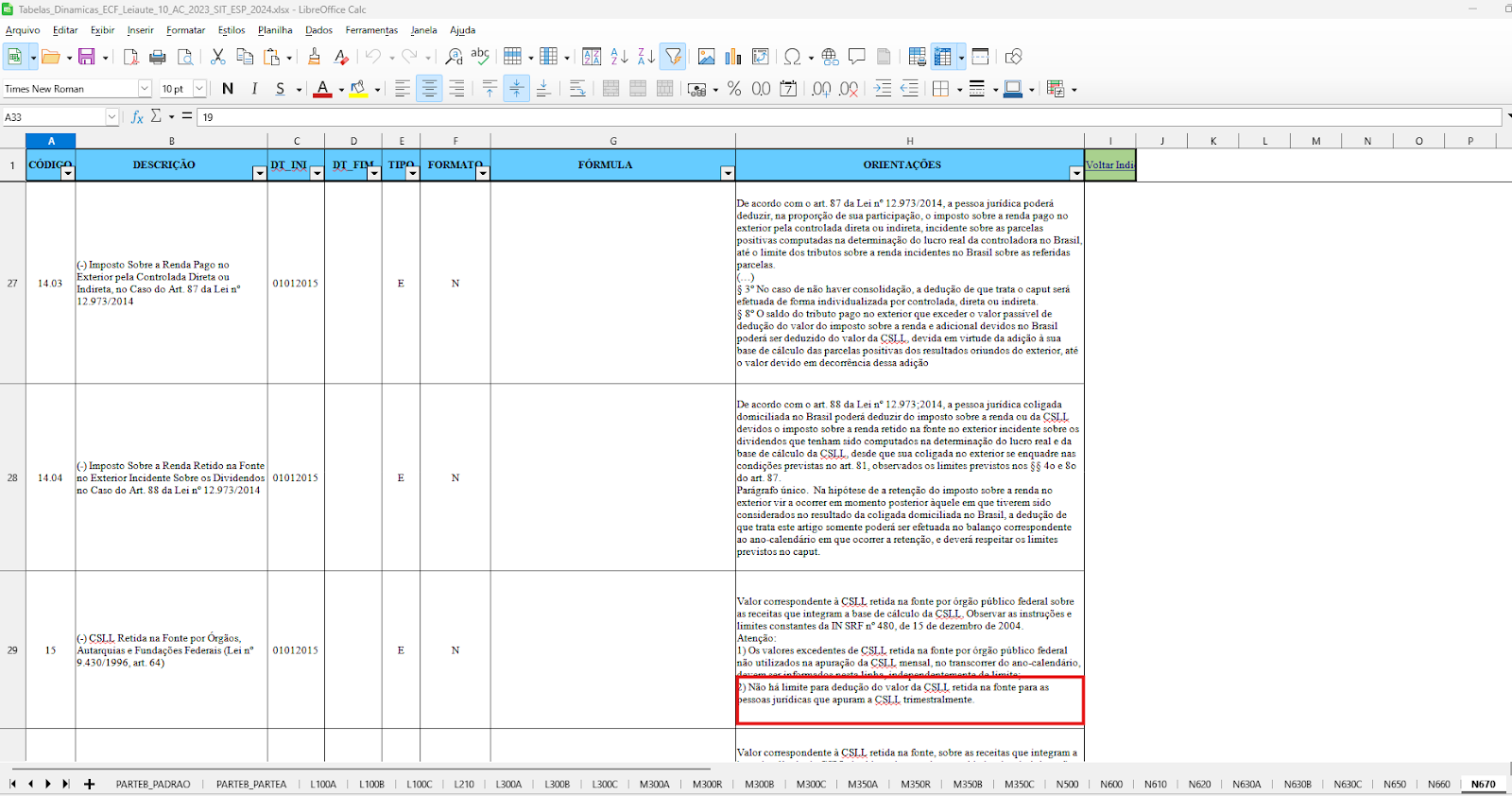The height and width of the screenshot is (796, 1512).
Task: Click the Print icon
Action: 158,57
